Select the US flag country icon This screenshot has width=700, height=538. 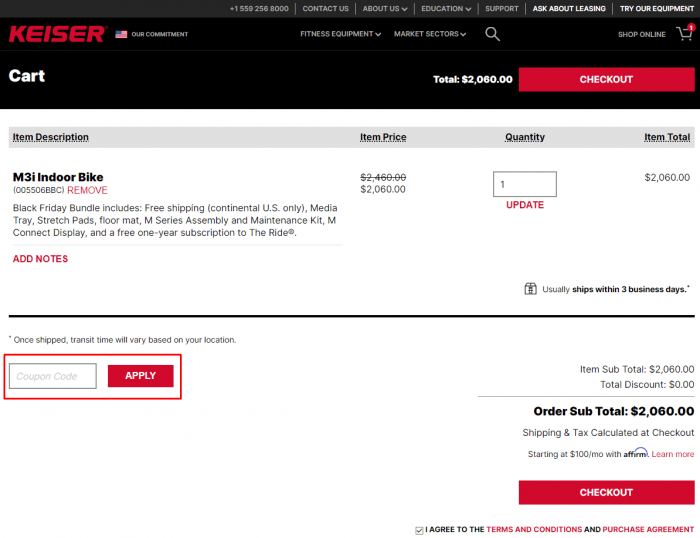121,34
